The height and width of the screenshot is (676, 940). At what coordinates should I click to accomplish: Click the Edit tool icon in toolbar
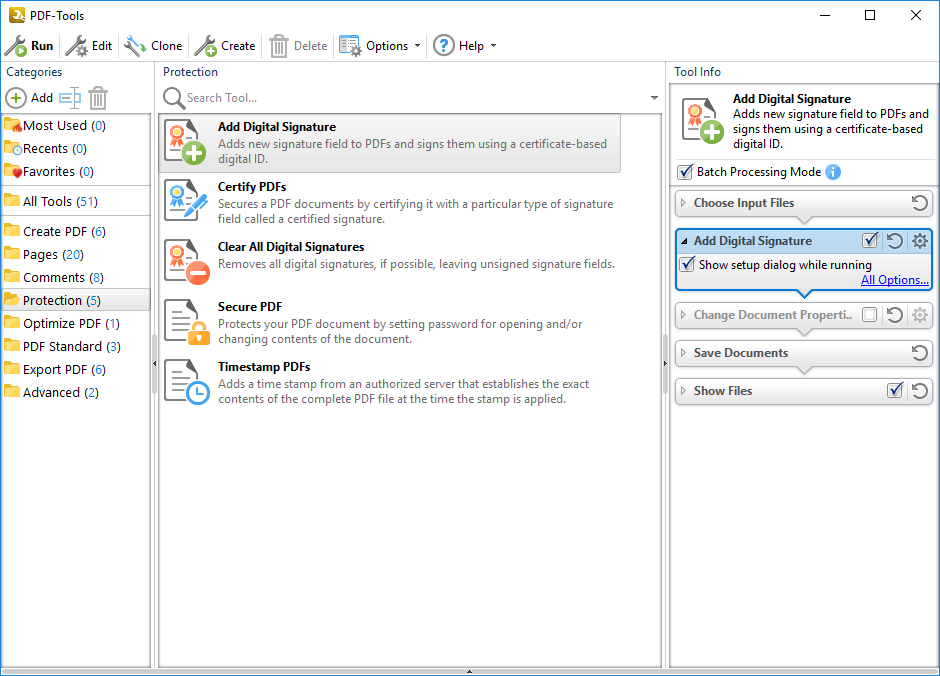click(76, 46)
